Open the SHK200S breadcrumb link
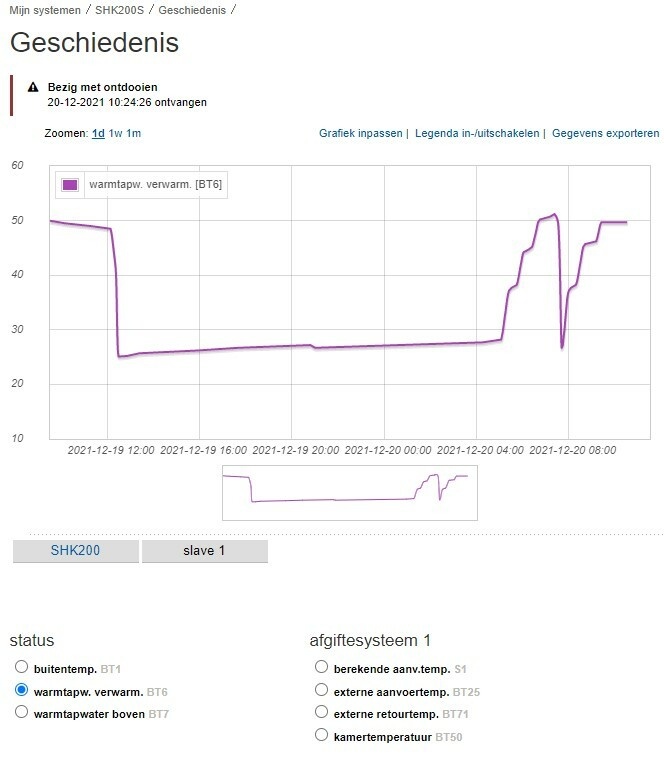Viewport: 664px width, 757px height. (x=119, y=10)
